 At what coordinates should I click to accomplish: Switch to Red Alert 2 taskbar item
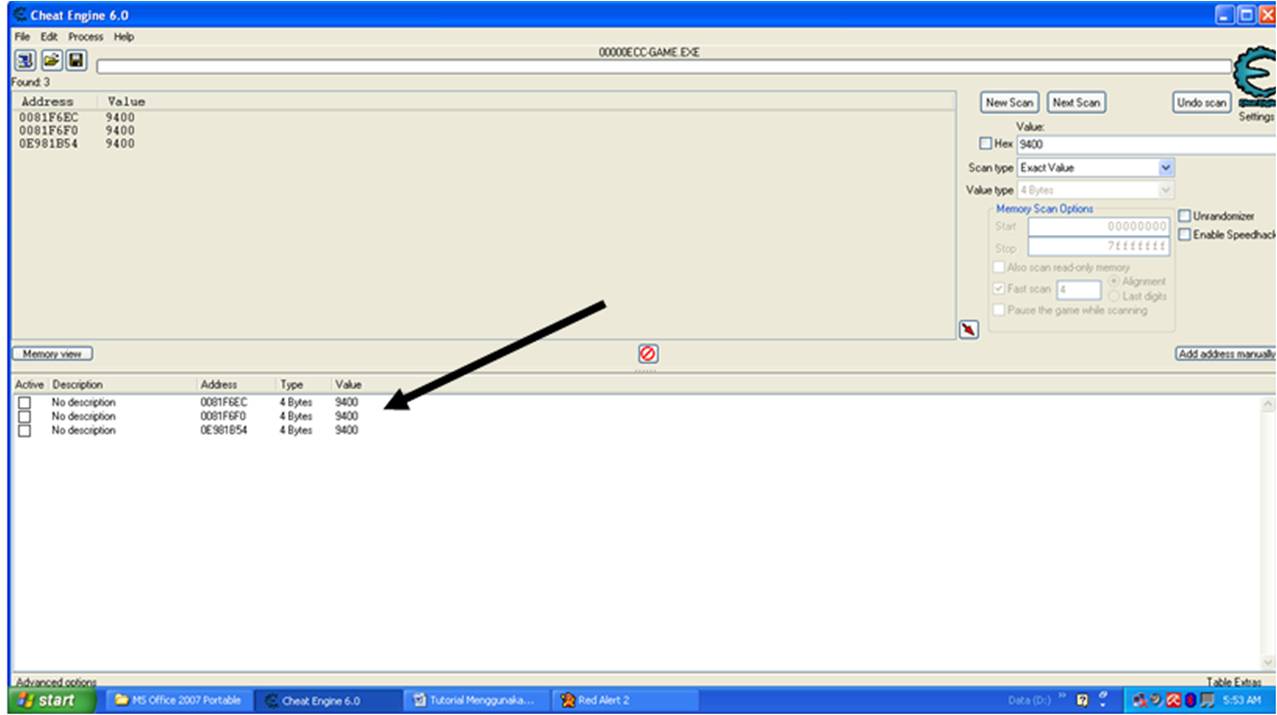tap(625, 700)
